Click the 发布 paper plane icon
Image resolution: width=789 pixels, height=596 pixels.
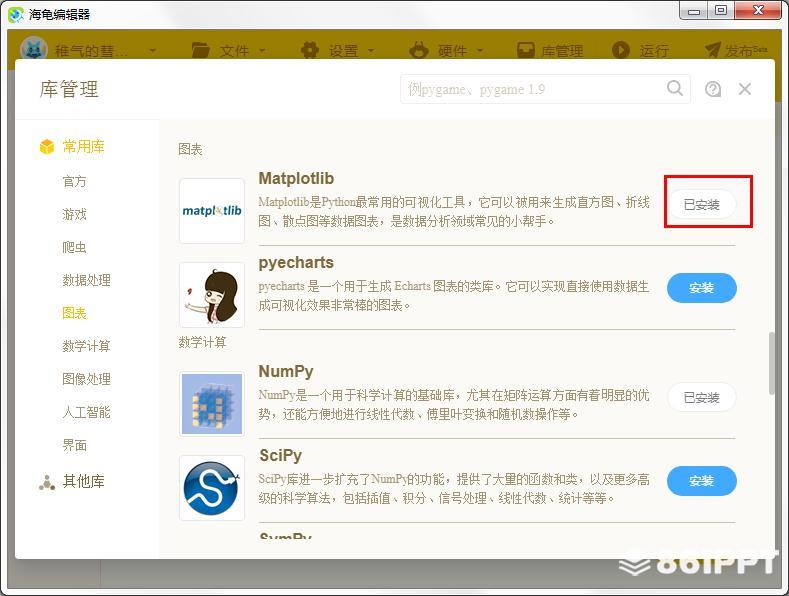coord(713,50)
